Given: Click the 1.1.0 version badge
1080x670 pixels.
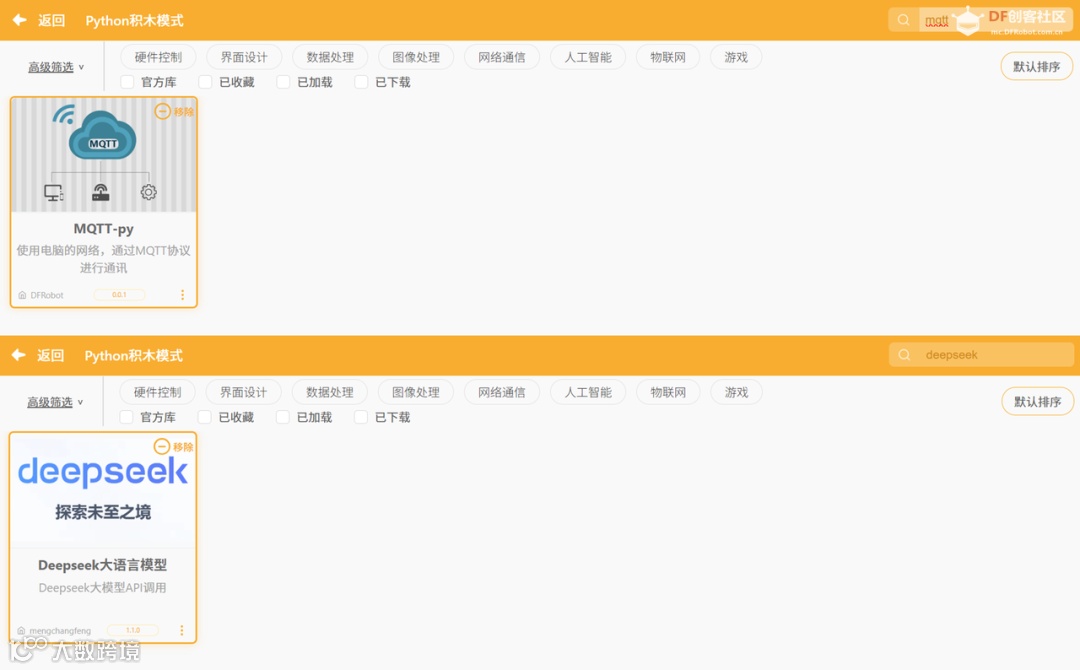Looking at the screenshot, I should (x=133, y=630).
